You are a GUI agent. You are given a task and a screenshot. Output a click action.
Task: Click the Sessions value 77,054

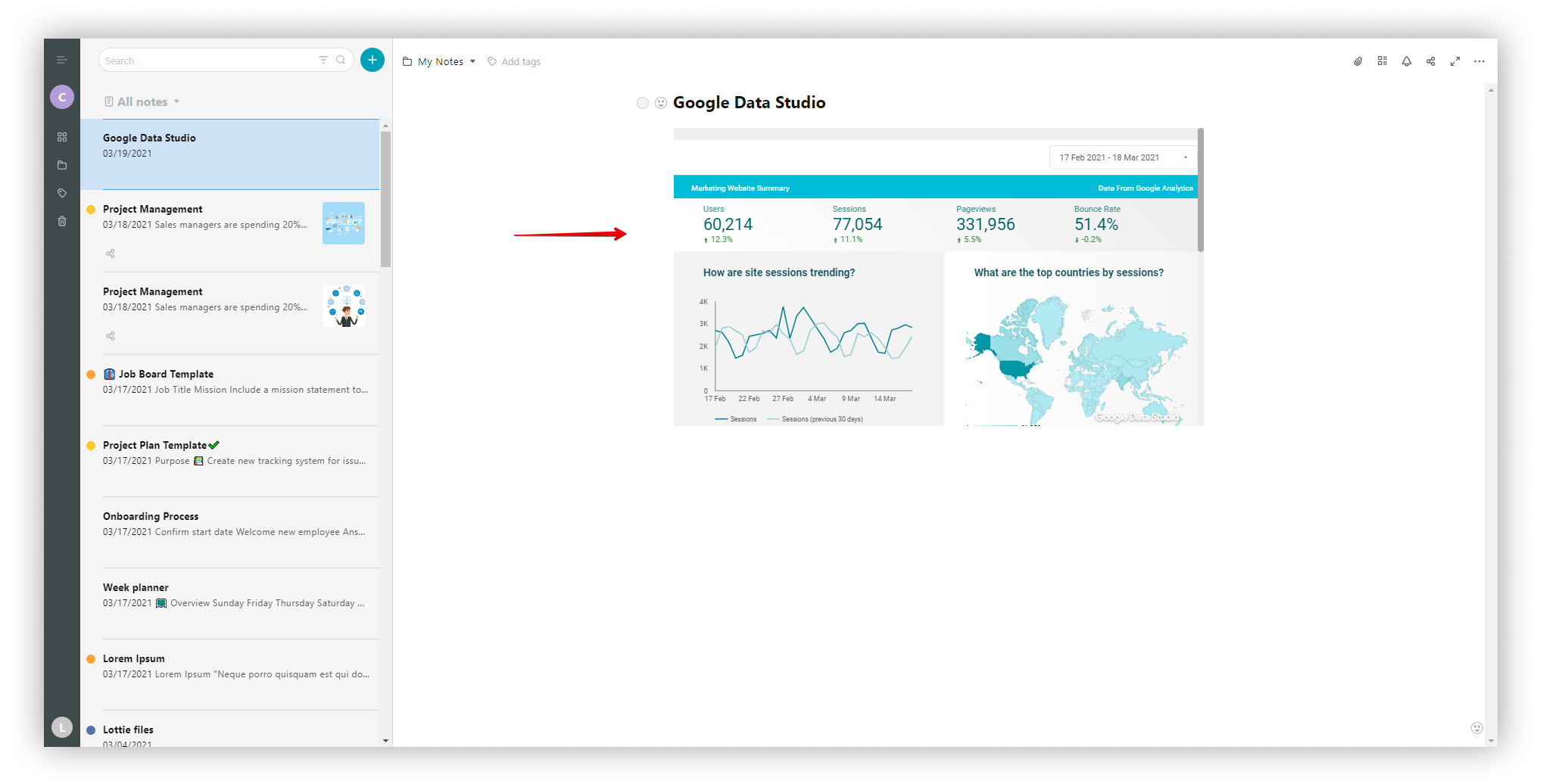[x=857, y=225]
